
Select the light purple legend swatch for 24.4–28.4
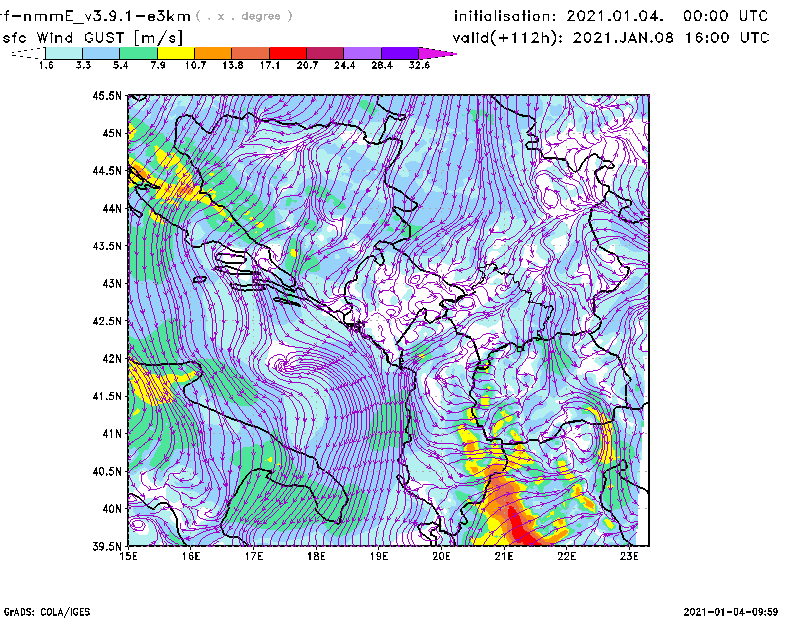[363, 53]
